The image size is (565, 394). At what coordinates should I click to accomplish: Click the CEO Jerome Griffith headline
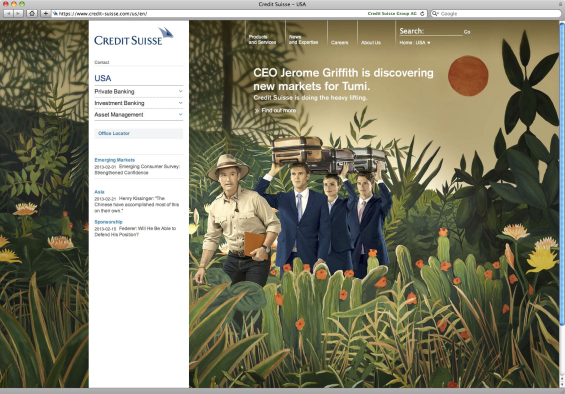[343, 79]
